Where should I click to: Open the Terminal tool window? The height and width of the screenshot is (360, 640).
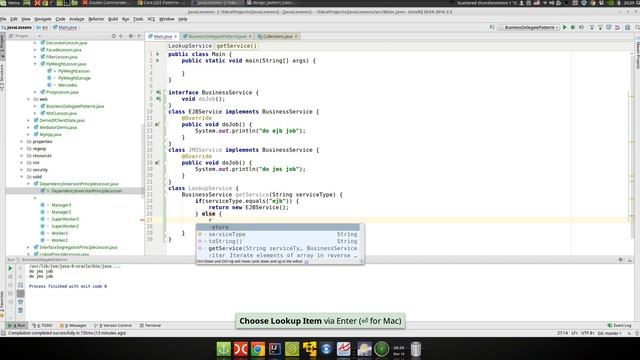150,325
